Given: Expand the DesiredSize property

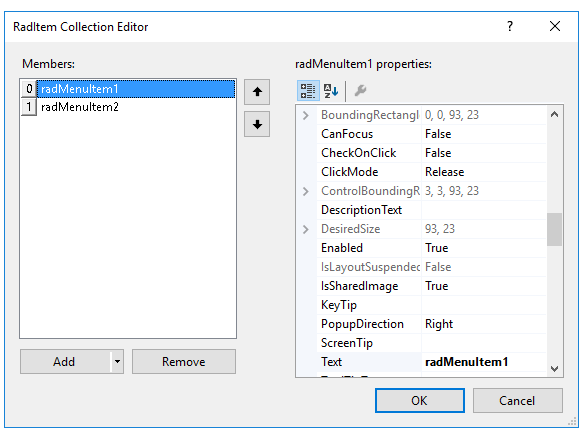Looking at the screenshot, I should 306,229.
